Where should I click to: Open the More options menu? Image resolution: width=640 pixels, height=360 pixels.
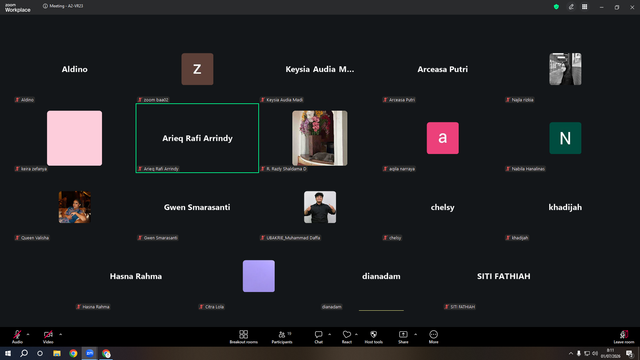(433, 337)
